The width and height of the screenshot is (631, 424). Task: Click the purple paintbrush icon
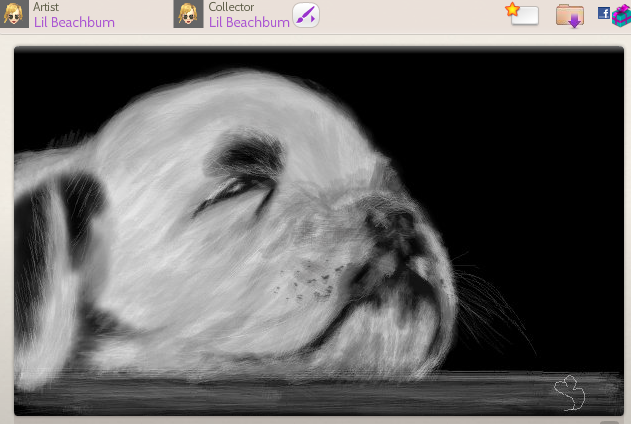[305, 15]
